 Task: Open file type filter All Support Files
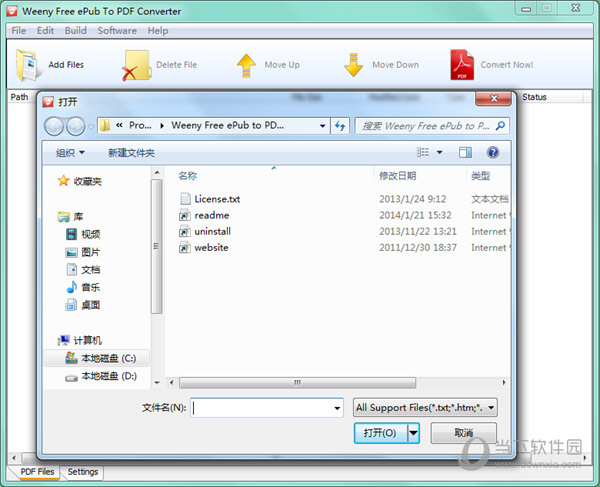(425, 407)
